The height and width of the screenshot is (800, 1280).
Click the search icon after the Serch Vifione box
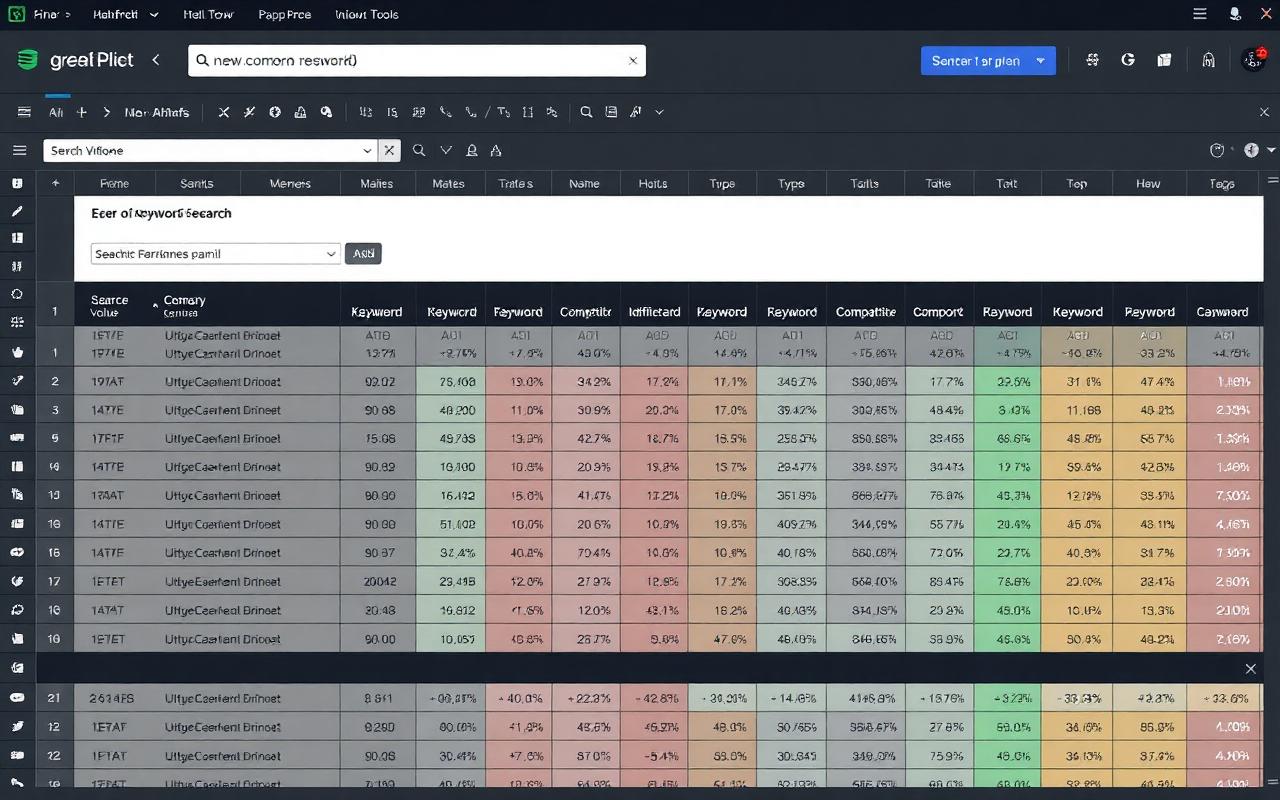coord(419,150)
